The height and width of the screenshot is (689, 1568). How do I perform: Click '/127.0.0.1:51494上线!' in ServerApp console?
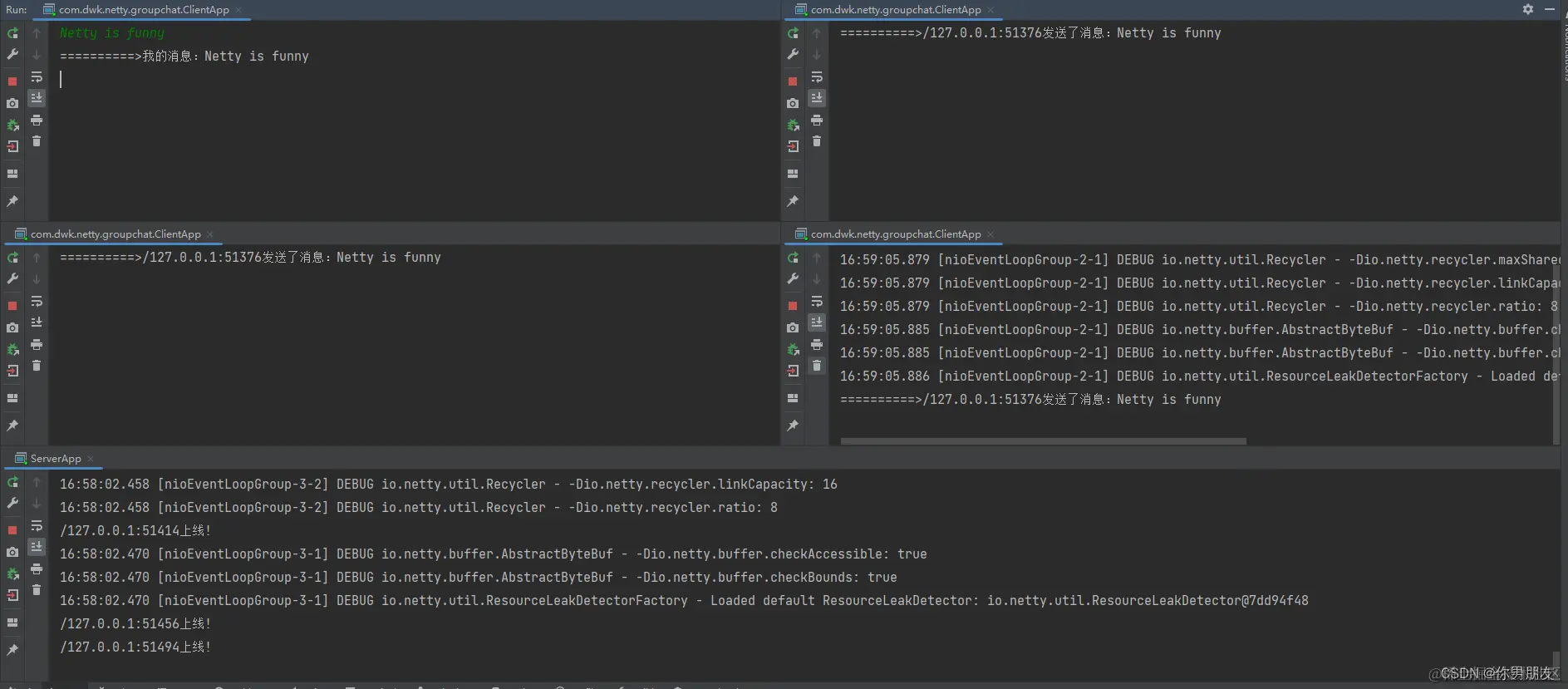pyautogui.click(x=135, y=647)
